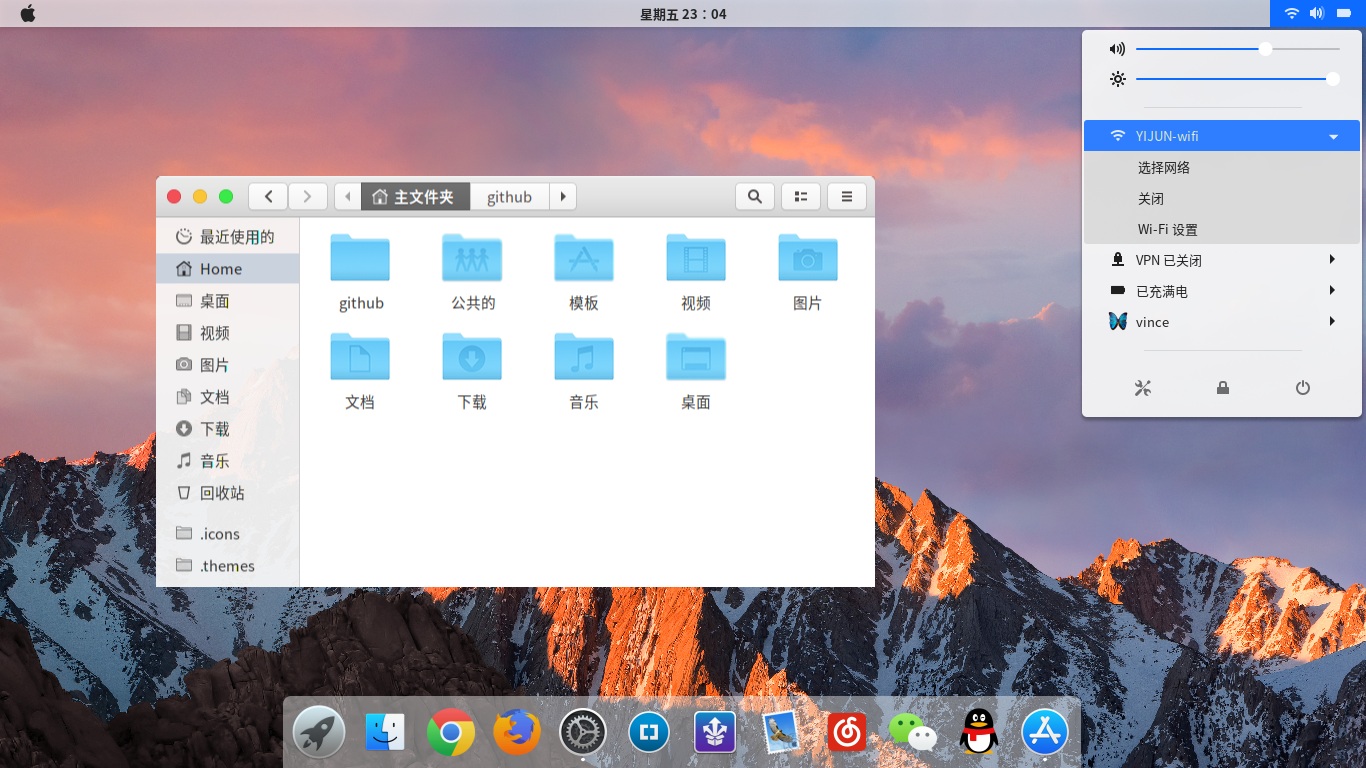Click the power button icon
The height and width of the screenshot is (768, 1366).
click(1303, 388)
